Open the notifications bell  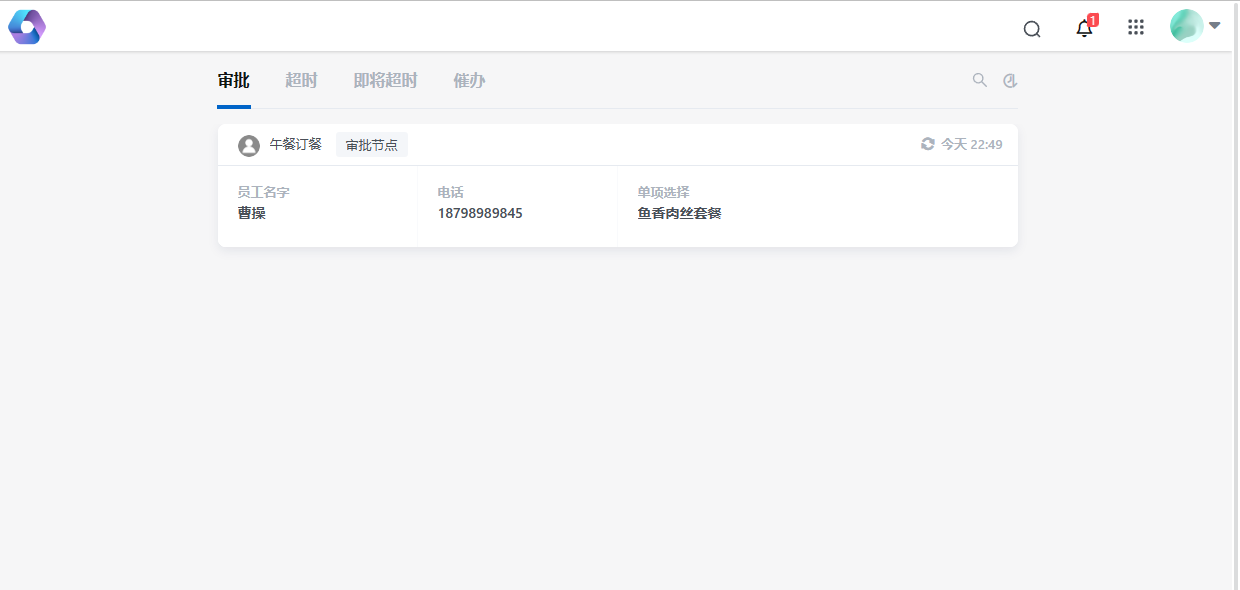(x=1084, y=28)
